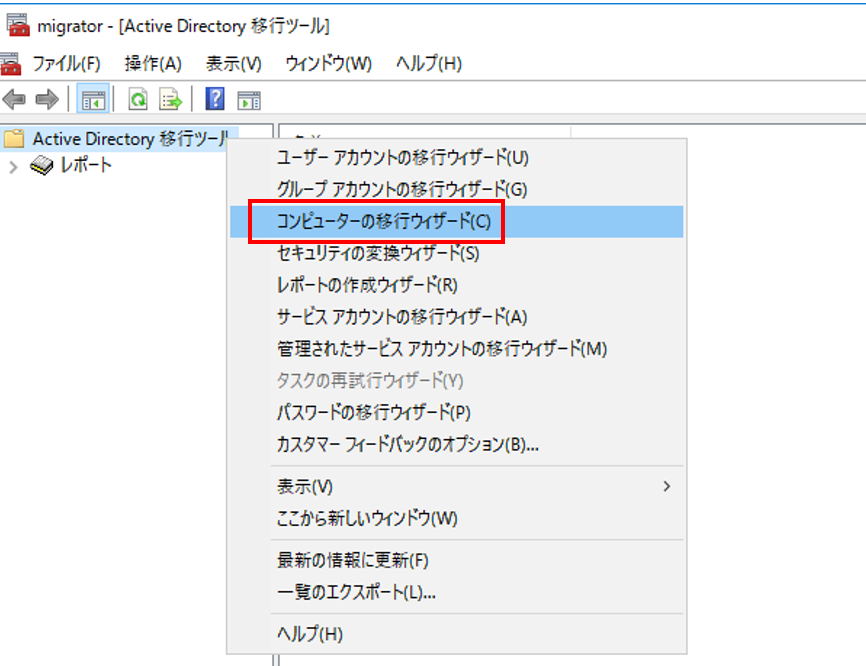Screen dimensions: 866x666
Task: Select 管理されたサービス アカウントの移行ウィザード(M)
Action: [457, 349]
